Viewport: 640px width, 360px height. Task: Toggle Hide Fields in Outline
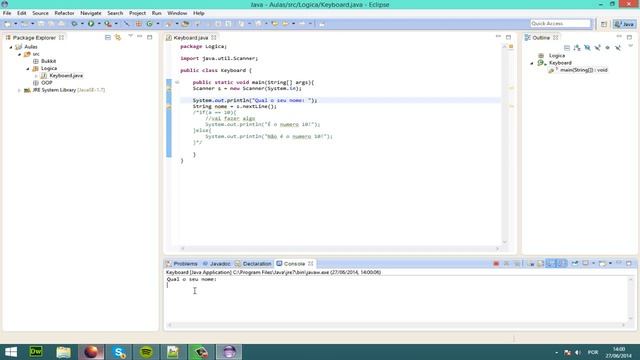coord(587,48)
